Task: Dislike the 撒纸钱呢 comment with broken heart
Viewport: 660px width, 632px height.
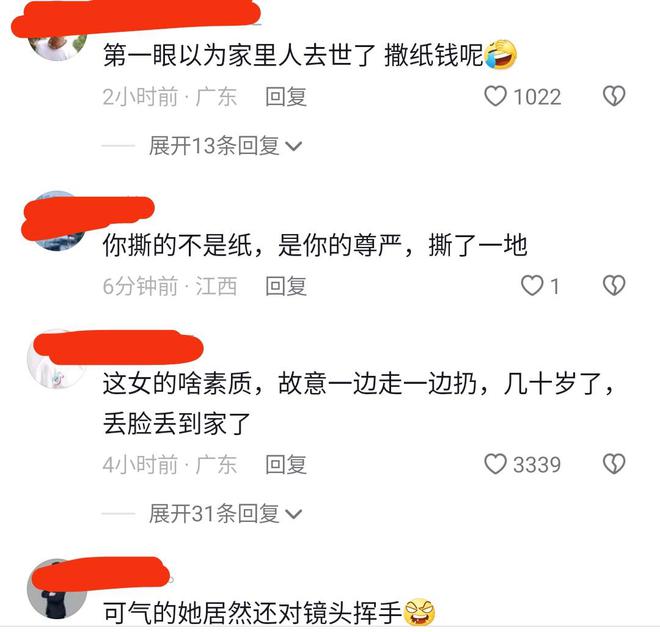Action: click(614, 96)
